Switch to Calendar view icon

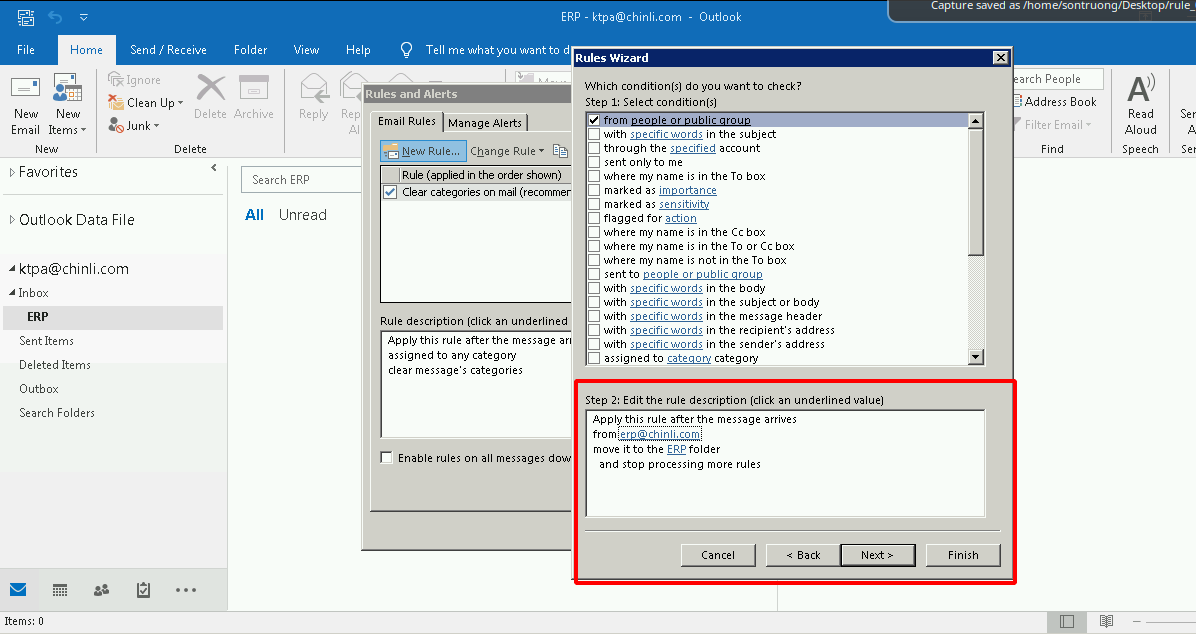click(x=60, y=590)
